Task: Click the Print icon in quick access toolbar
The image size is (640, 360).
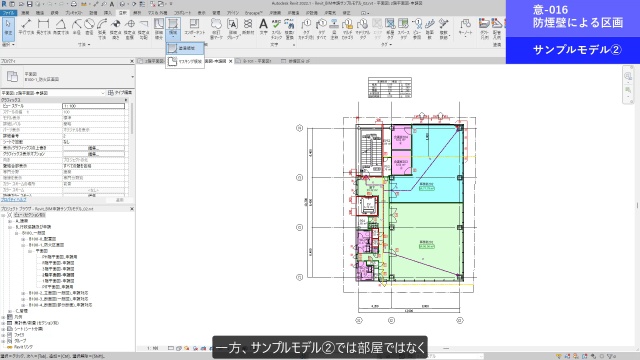Action: click(73, 4)
